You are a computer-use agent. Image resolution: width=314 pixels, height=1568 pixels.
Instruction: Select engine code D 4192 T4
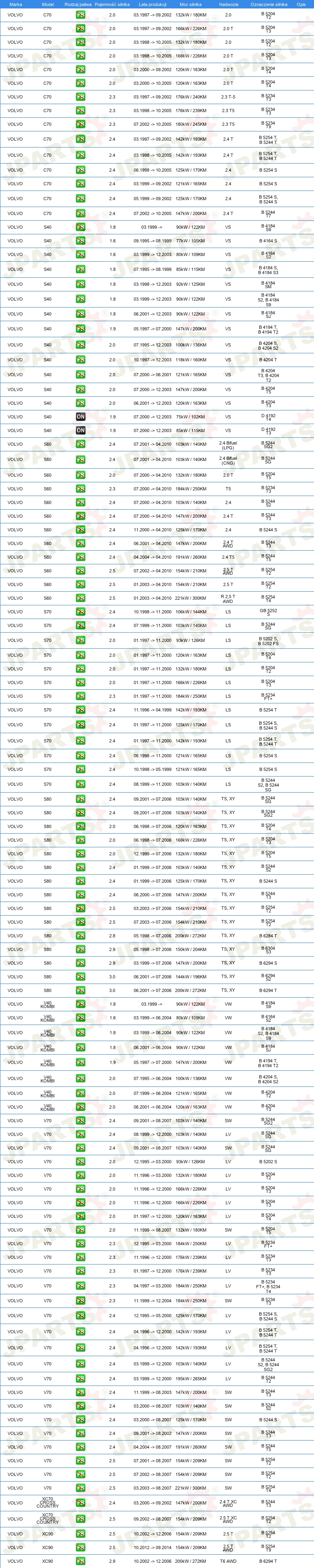click(268, 417)
